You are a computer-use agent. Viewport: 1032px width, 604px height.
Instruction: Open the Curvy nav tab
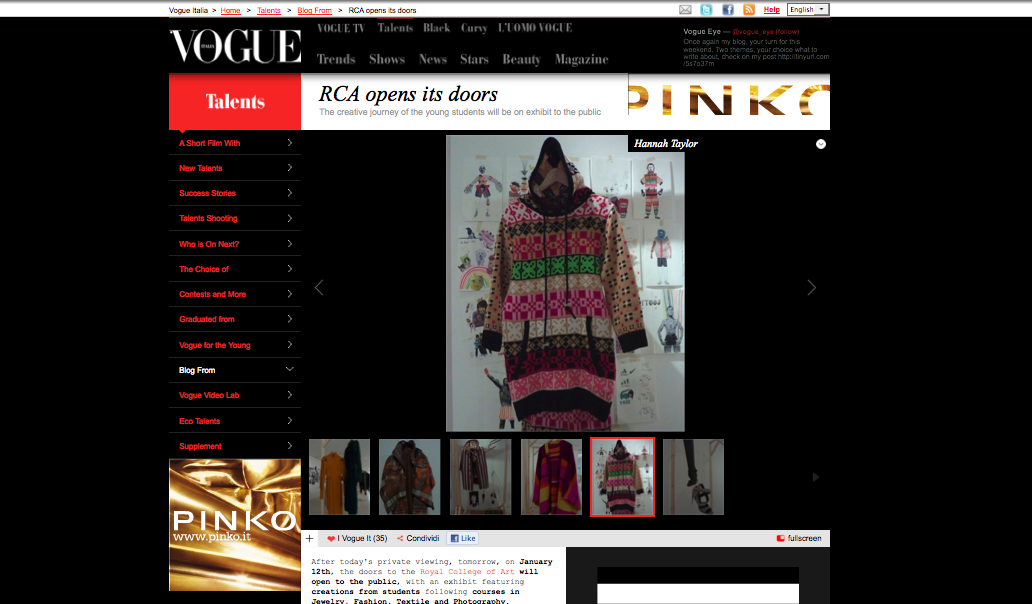pyautogui.click(x=474, y=28)
